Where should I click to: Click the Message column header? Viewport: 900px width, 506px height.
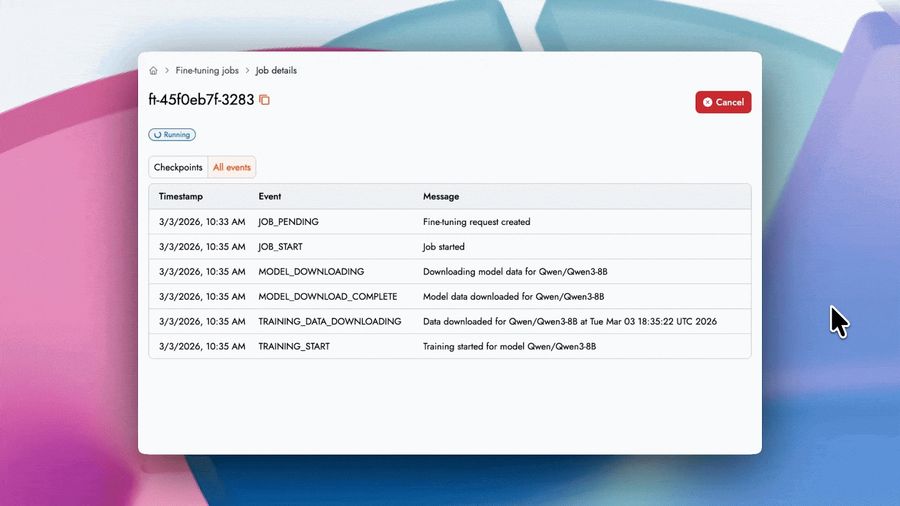coord(441,197)
